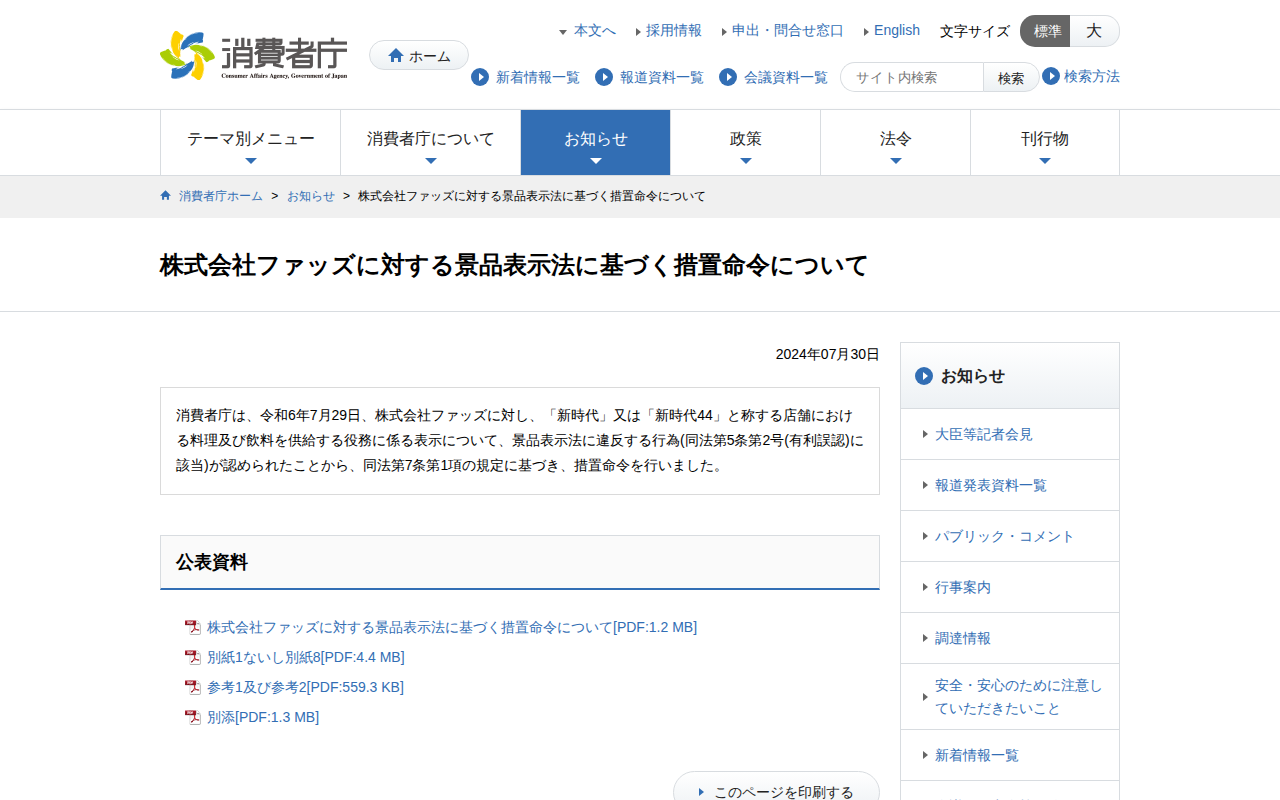Switch to the English site
This screenshot has height=800, width=1280.
(x=896, y=31)
